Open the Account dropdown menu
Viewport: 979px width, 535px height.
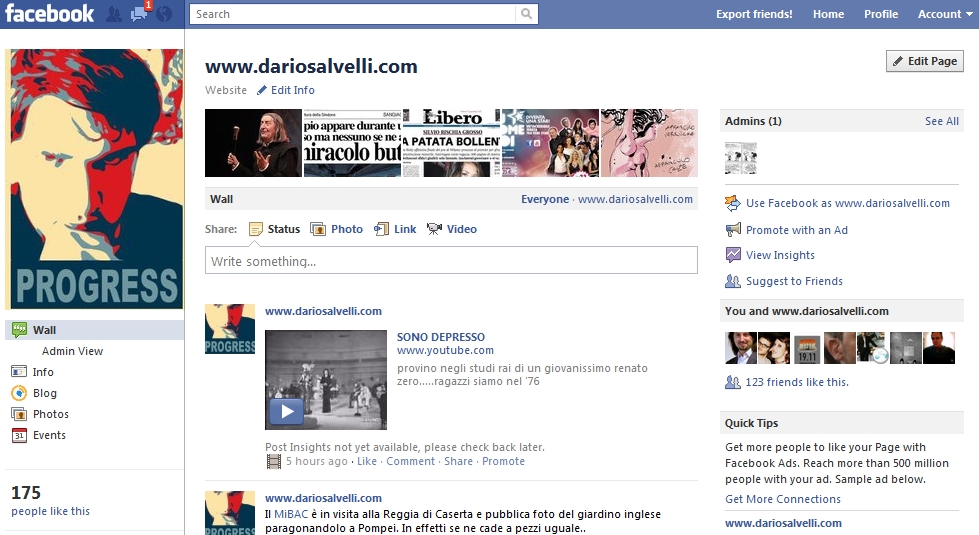tap(944, 14)
